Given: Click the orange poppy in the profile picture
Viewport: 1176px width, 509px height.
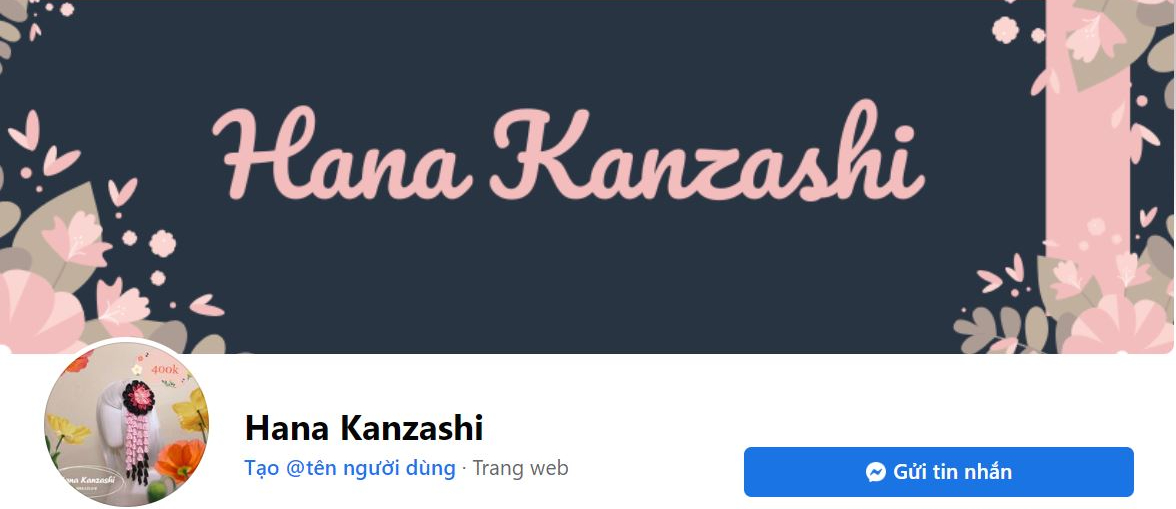Looking at the screenshot, I should pos(178,460).
